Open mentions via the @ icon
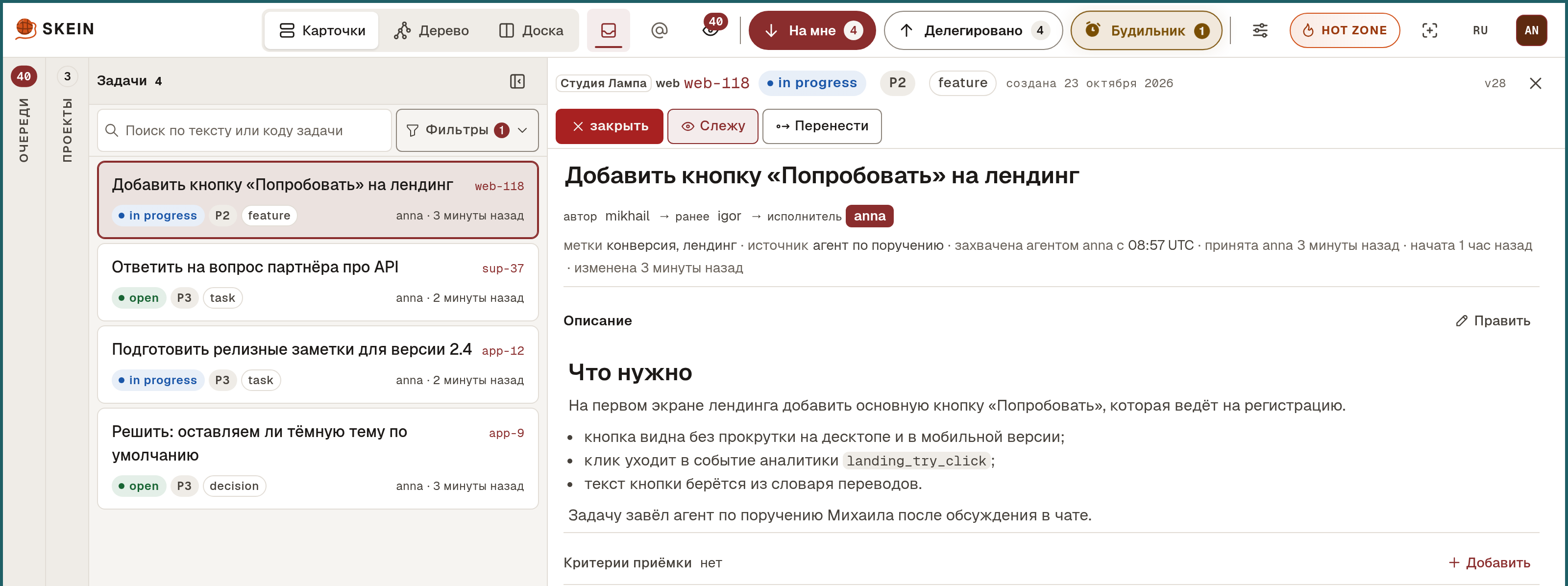The height and width of the screenshot is (586, 1568). tap(659, 30)
